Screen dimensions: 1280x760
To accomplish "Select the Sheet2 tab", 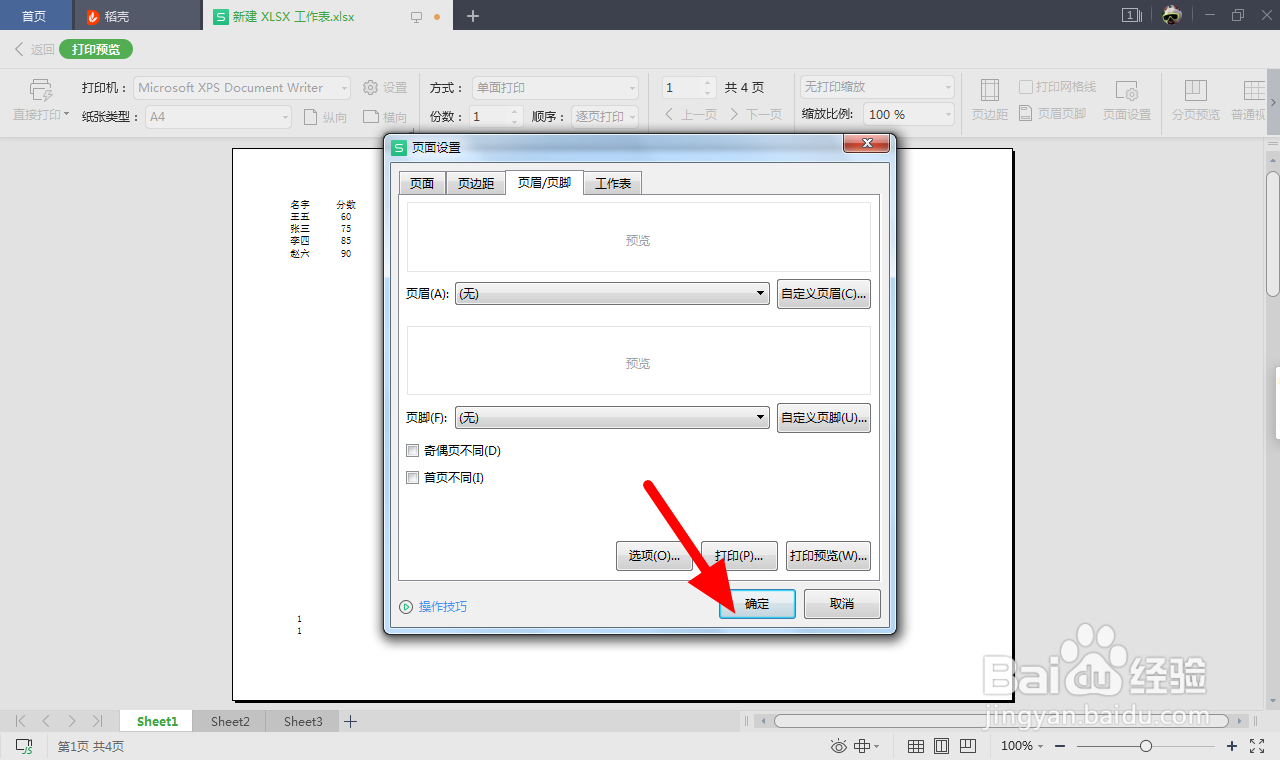I will click(x=230, y=721).
